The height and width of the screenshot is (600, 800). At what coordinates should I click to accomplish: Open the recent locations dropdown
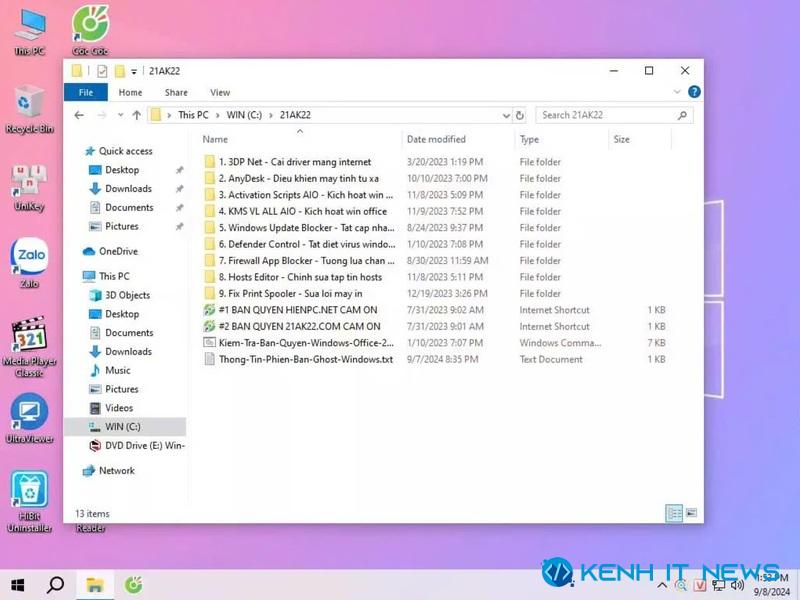coord(120,115)
